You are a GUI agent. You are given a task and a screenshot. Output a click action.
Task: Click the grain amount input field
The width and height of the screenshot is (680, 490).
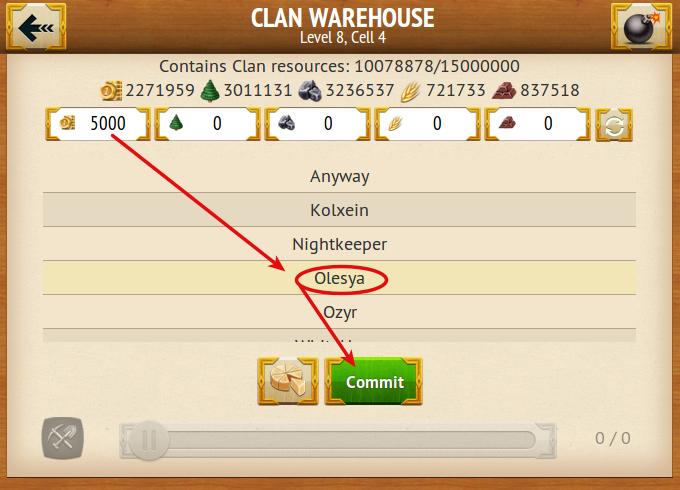(427, 124)
